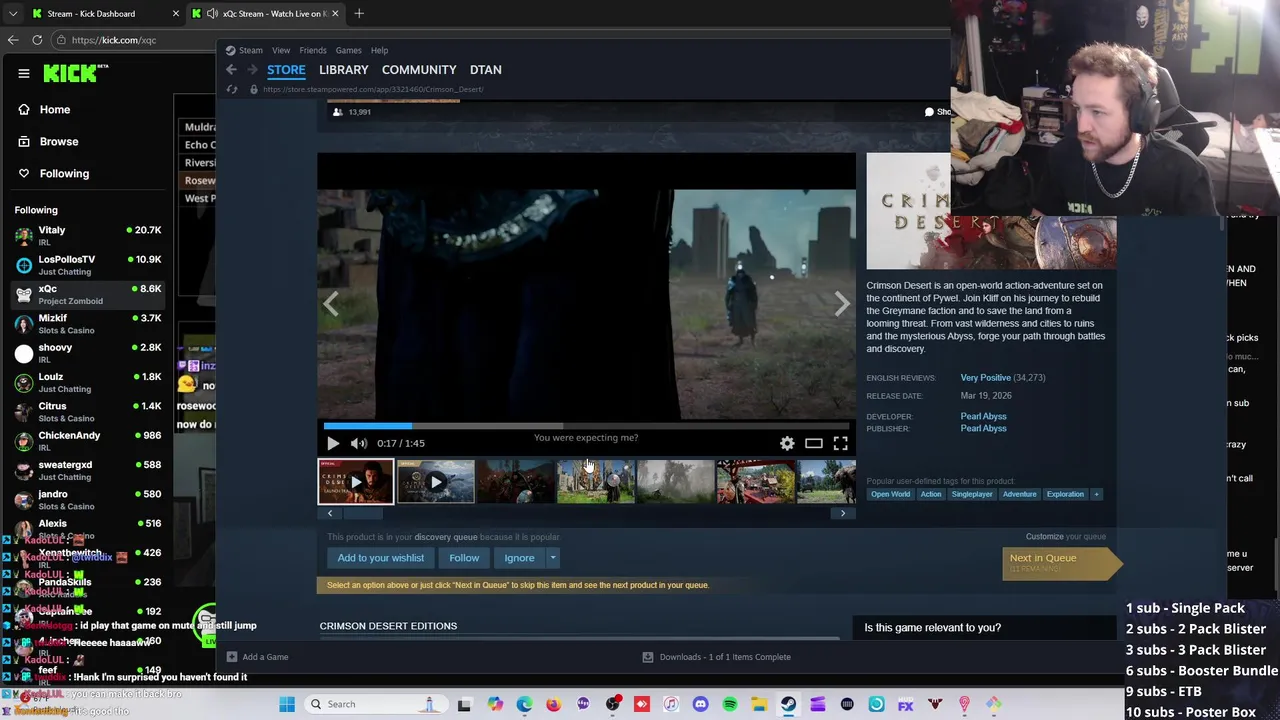This screenshot has width=1280, height=720.
Task: Expand more tags with plus button
Action: click(1096, 494)
